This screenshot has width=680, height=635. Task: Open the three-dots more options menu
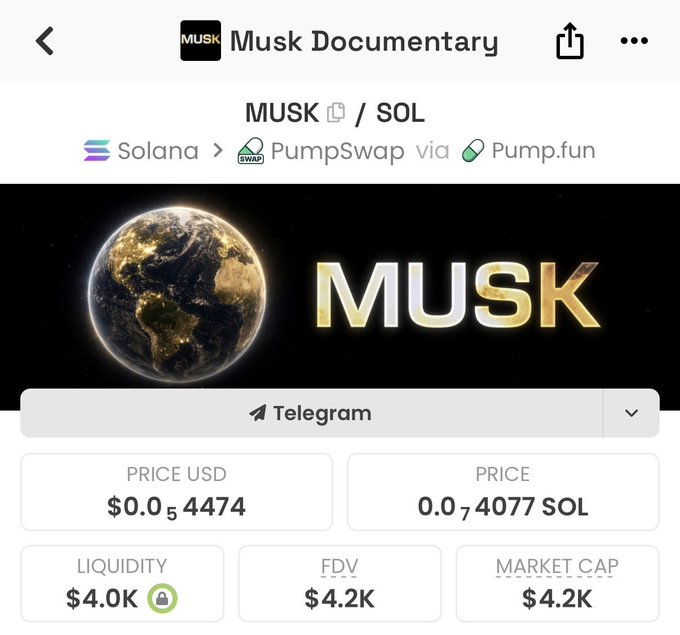(x=634, y=41)
